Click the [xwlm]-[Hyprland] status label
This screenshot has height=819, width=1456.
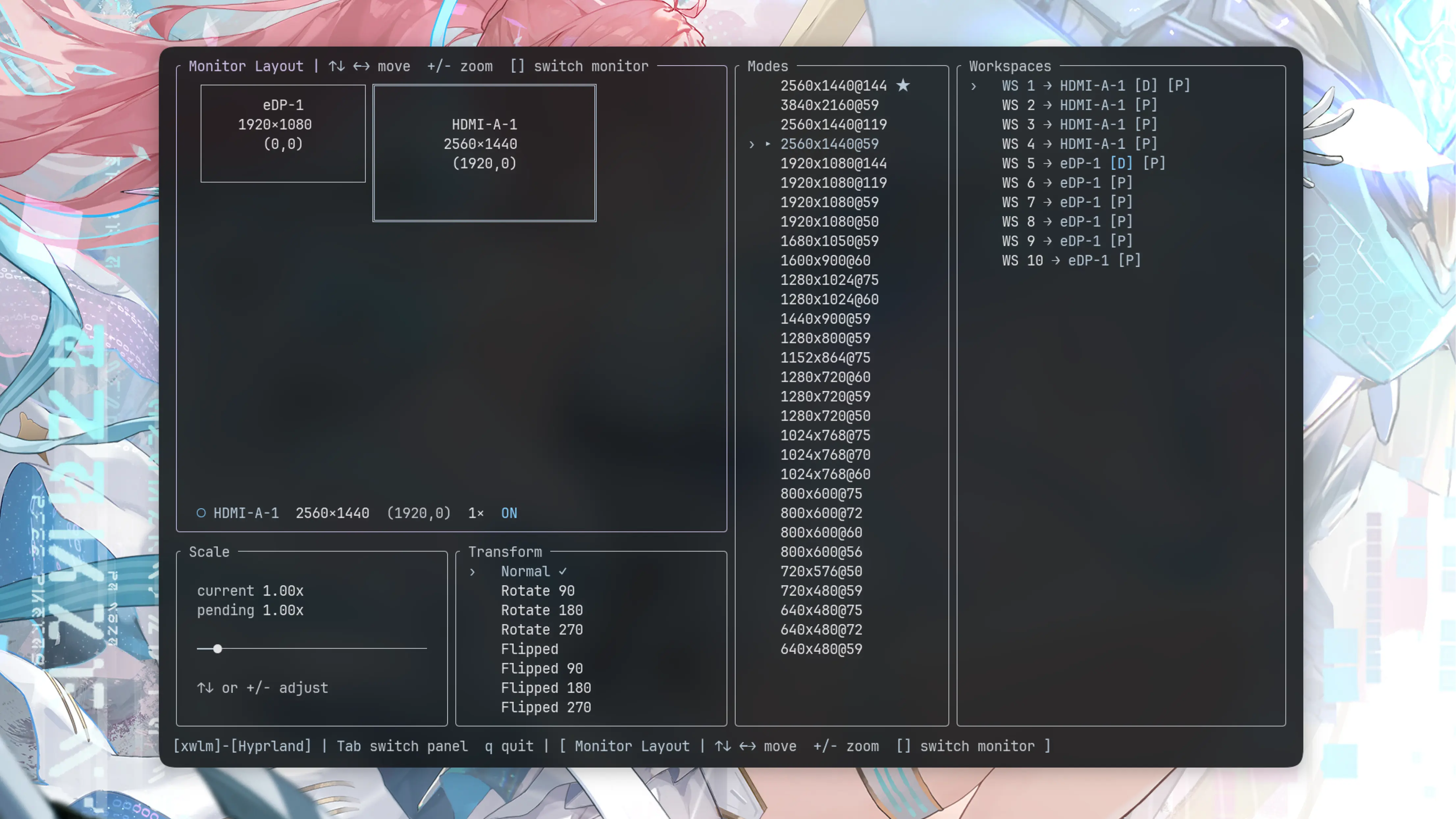(x=242, y=746)
